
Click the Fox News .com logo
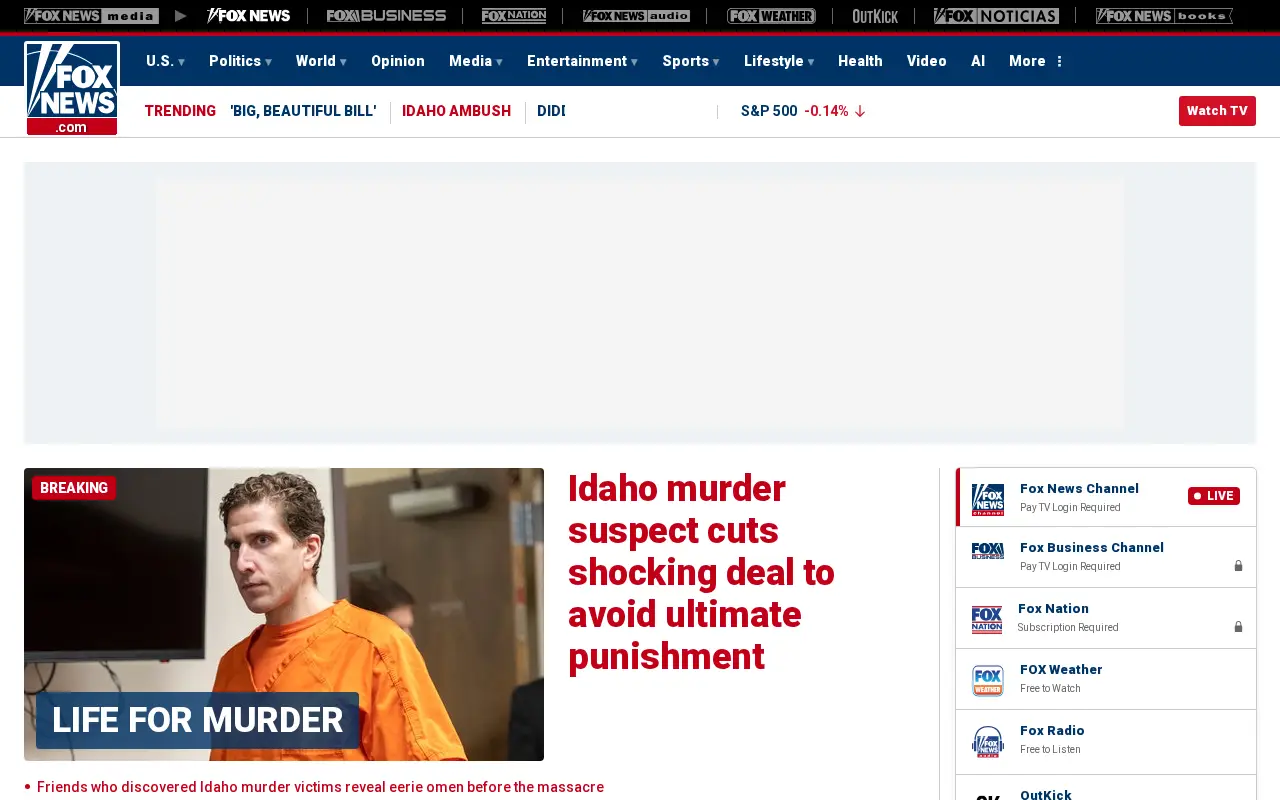pyautogui.click(x=72, y=88)
